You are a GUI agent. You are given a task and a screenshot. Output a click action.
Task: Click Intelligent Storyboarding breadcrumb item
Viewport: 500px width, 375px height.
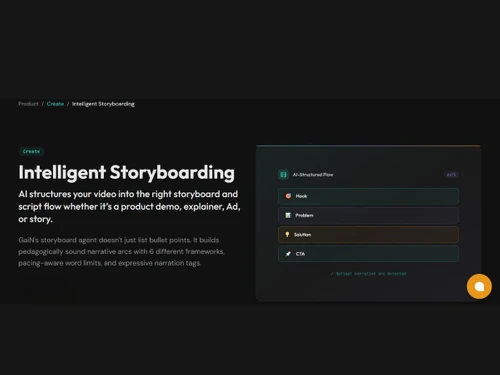coord(103,104)
